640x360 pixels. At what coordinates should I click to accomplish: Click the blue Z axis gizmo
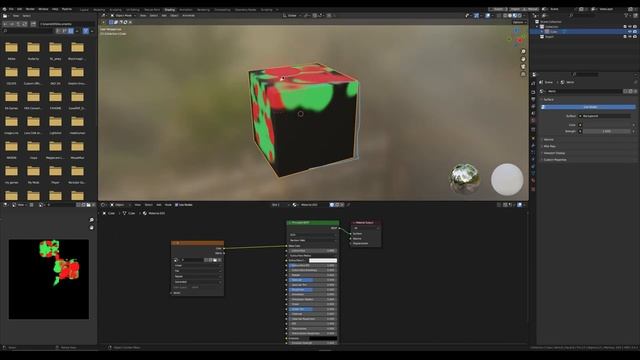tap(517, 30)
